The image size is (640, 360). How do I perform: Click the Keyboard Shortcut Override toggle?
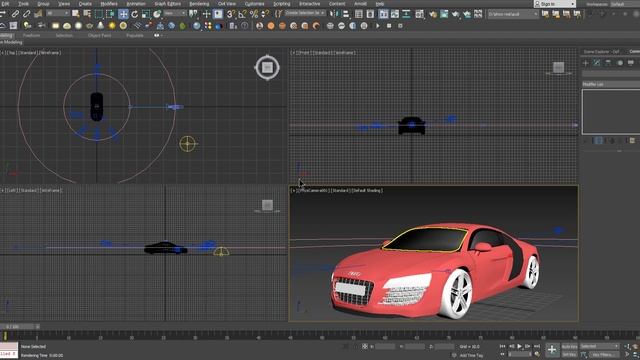tap(218, 14)
